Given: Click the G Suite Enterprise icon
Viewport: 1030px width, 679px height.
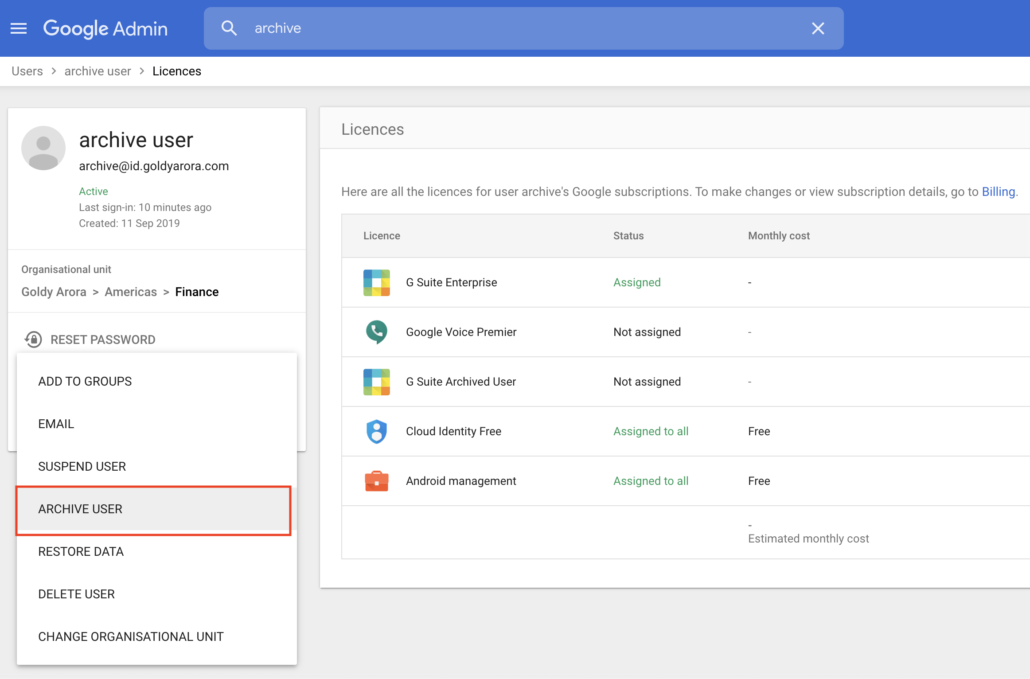Looking at the screenshot, I should click(376, 282).
